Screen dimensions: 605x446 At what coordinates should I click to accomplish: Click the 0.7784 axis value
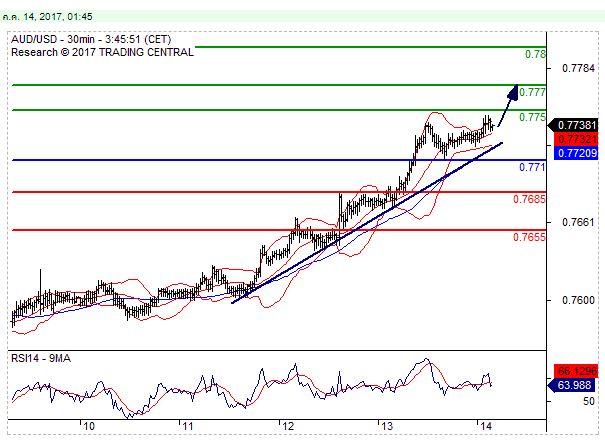click(x=578, y=68)
